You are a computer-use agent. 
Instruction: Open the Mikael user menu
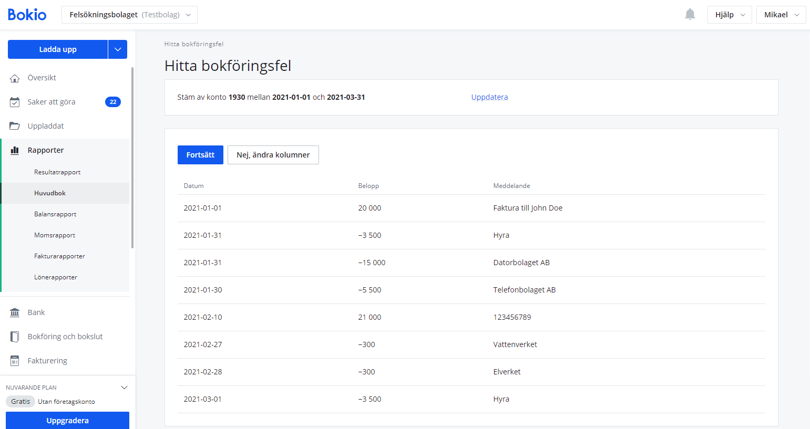781,15
